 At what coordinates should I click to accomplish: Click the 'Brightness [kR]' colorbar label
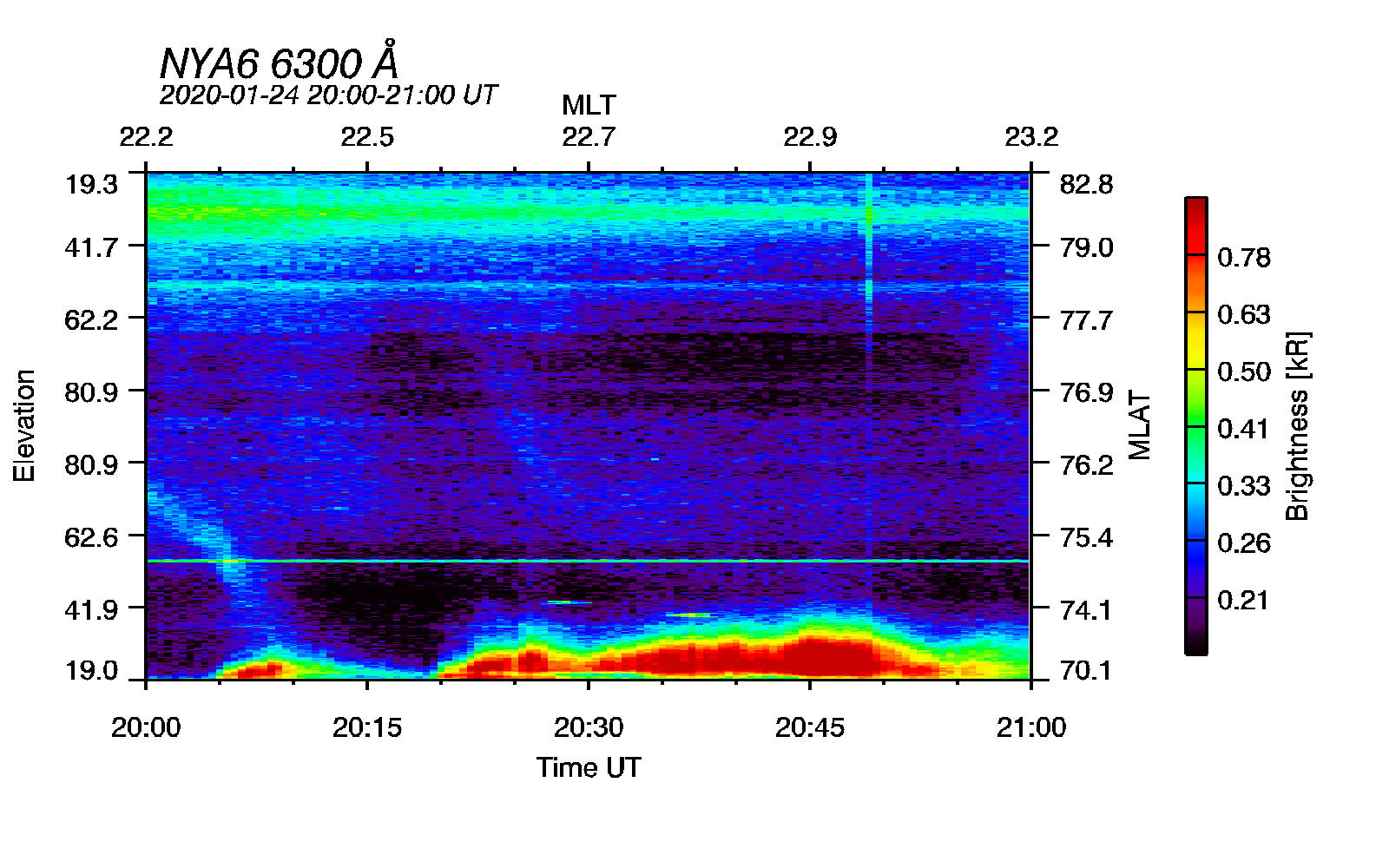tap(1298, 425)
